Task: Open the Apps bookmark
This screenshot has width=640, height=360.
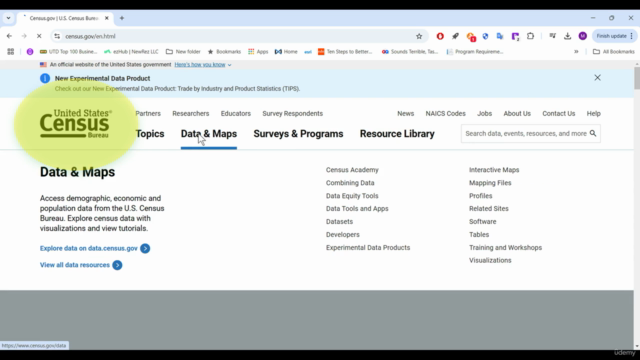Action: (258, 51)
